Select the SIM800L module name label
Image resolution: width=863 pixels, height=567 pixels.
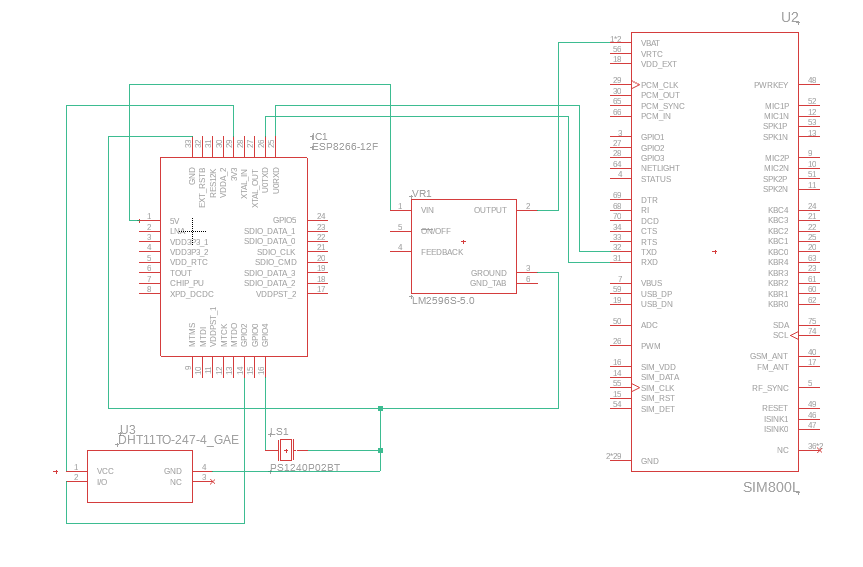(771, 488)
